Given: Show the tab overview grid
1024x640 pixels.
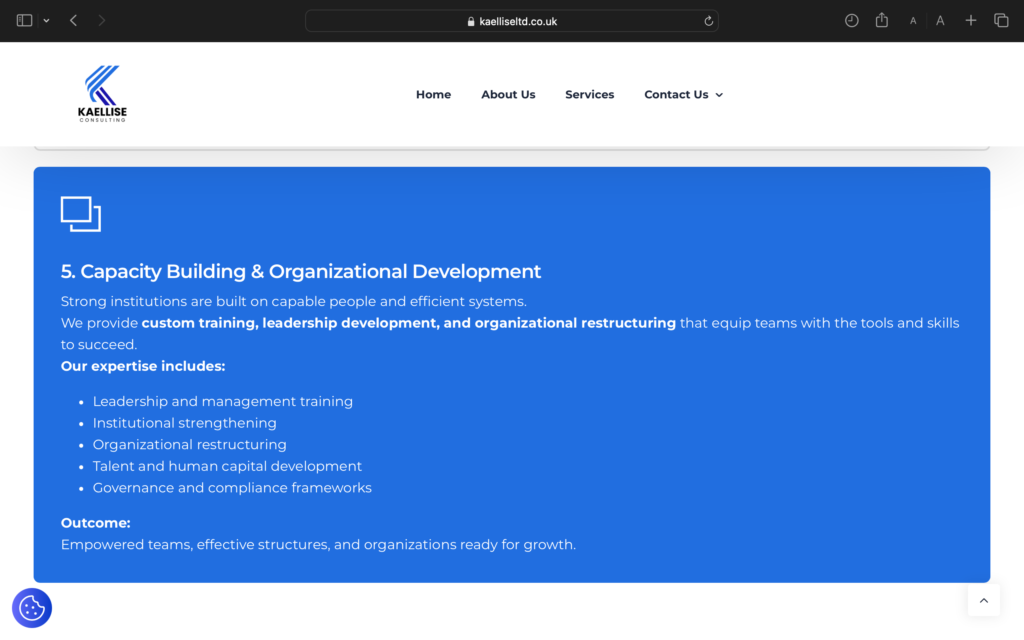Looking at the screenshot, I should pos(1001,20).
